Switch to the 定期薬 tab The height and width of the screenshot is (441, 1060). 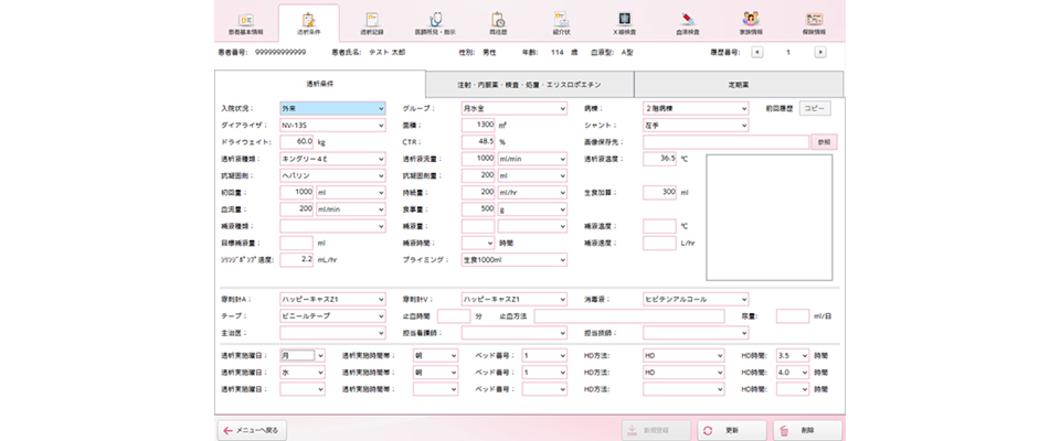pyautogui.click(x=740, y=84)
